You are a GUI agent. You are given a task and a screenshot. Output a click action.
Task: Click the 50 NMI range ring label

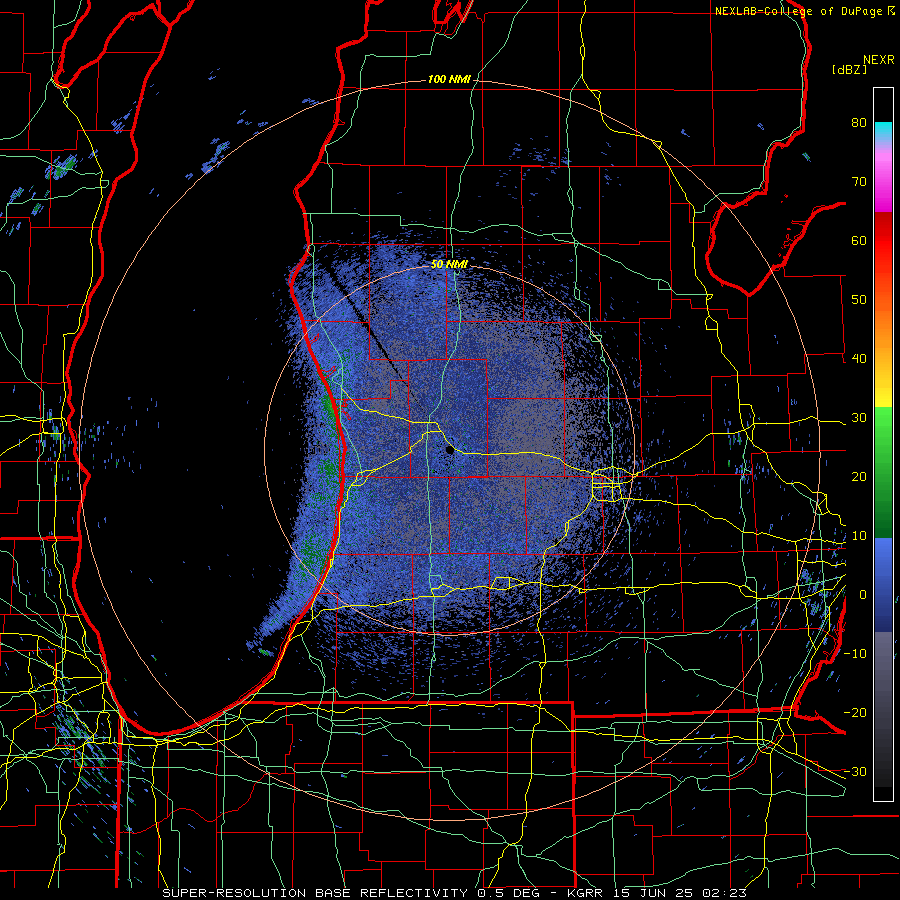click(x=449, y=265)
